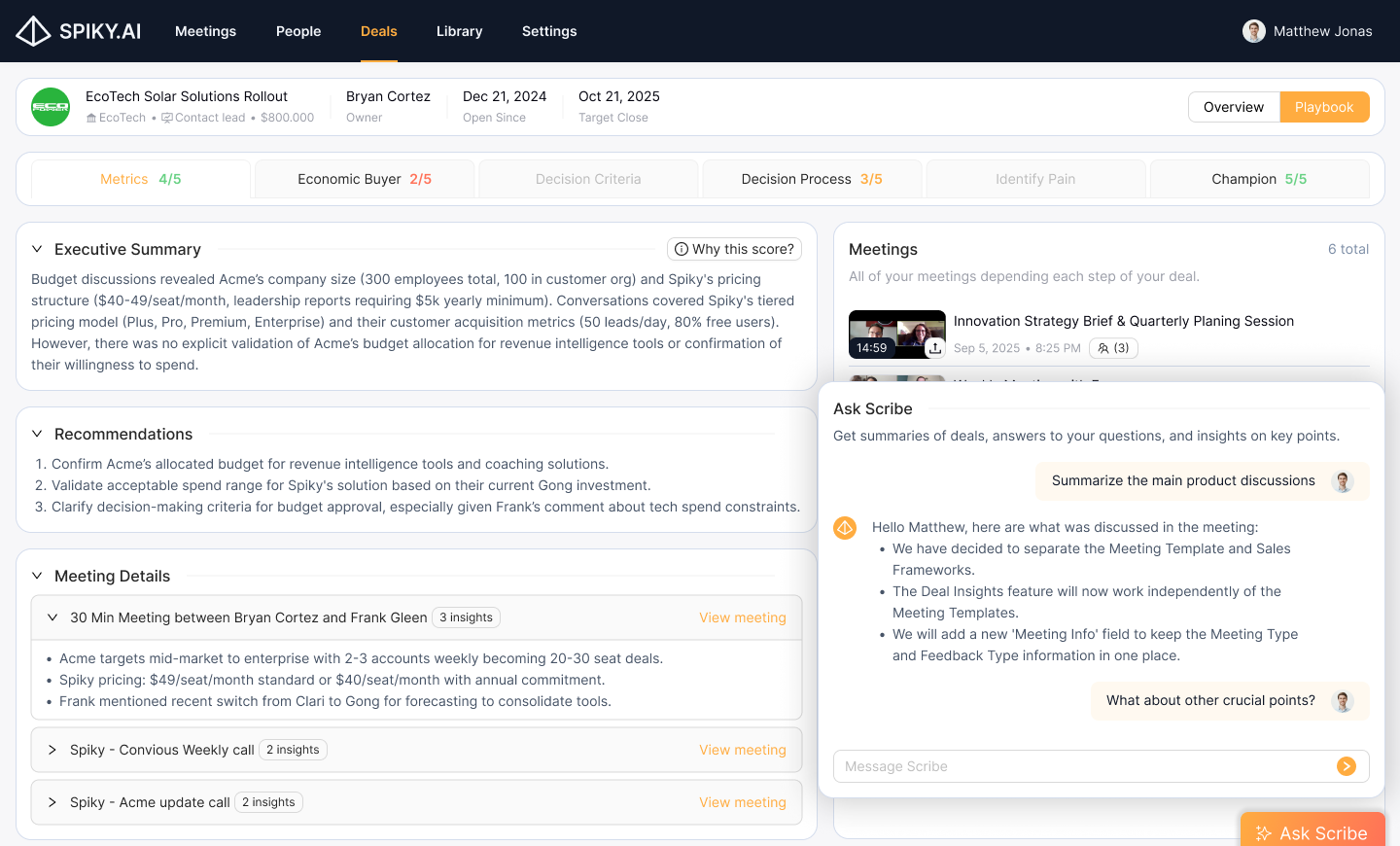Switch to the Playbook view
The image size is (1400, 846).
pos(1323,107)
